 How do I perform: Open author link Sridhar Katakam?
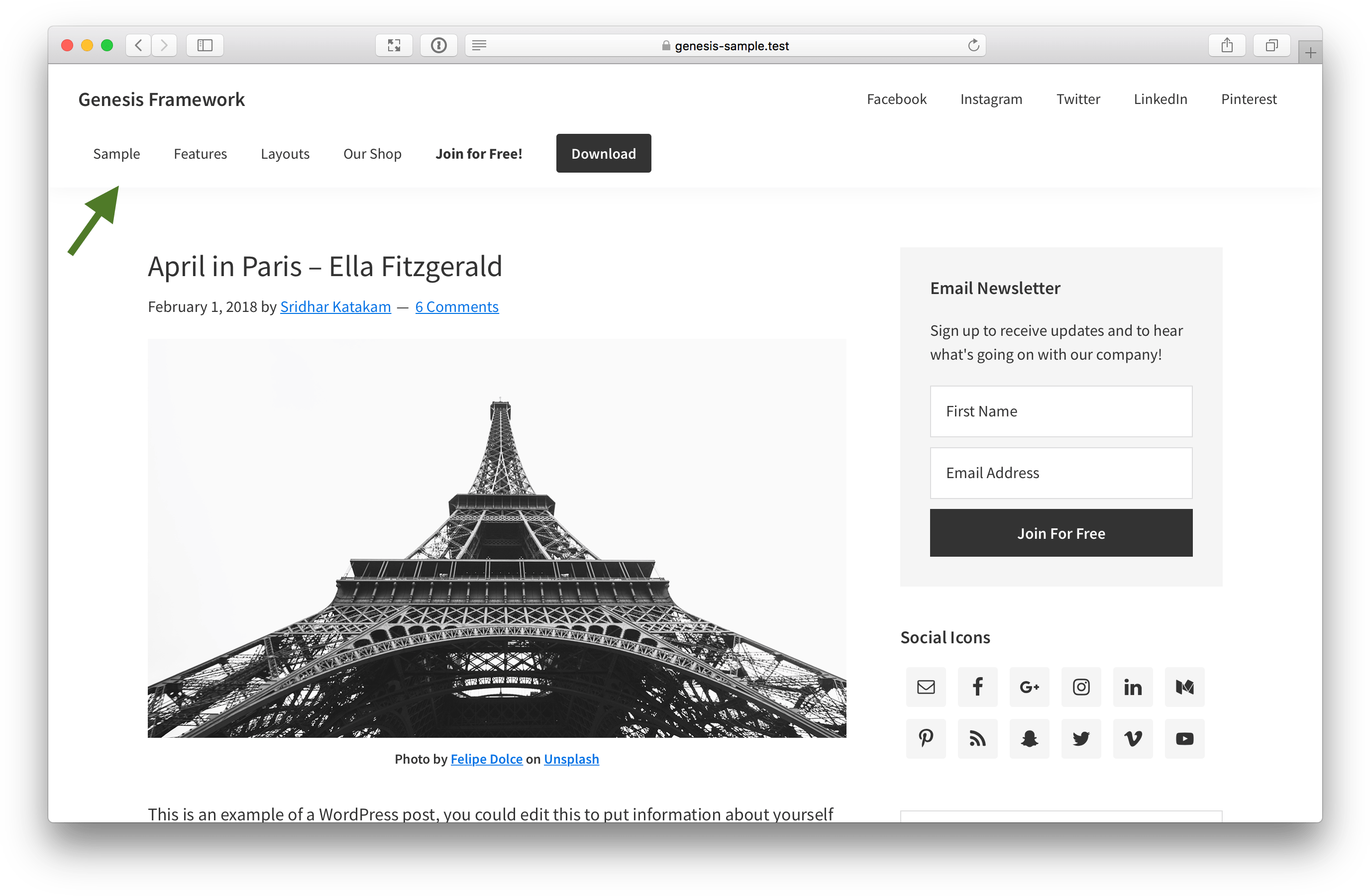click(335, 307)
